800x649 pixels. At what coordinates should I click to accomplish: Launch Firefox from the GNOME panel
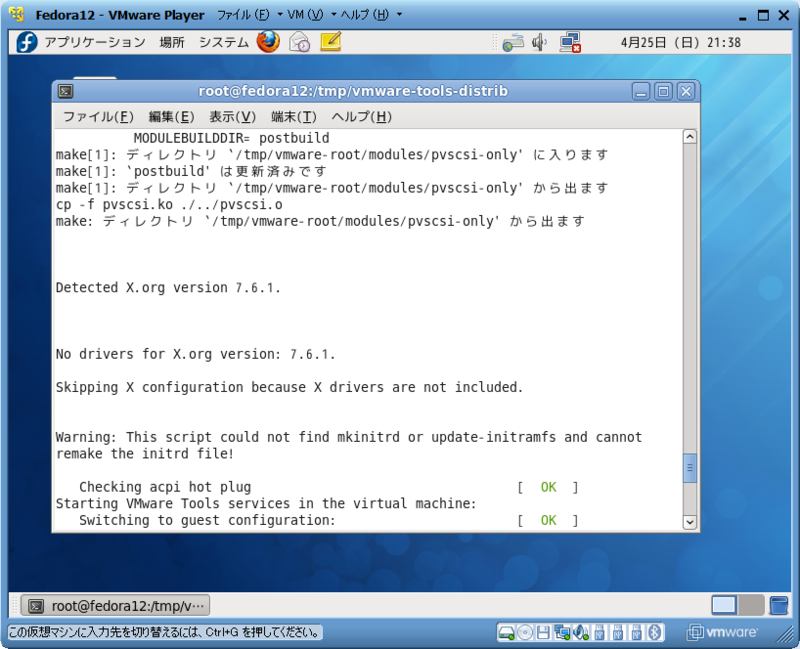click(x=268, y=42)
